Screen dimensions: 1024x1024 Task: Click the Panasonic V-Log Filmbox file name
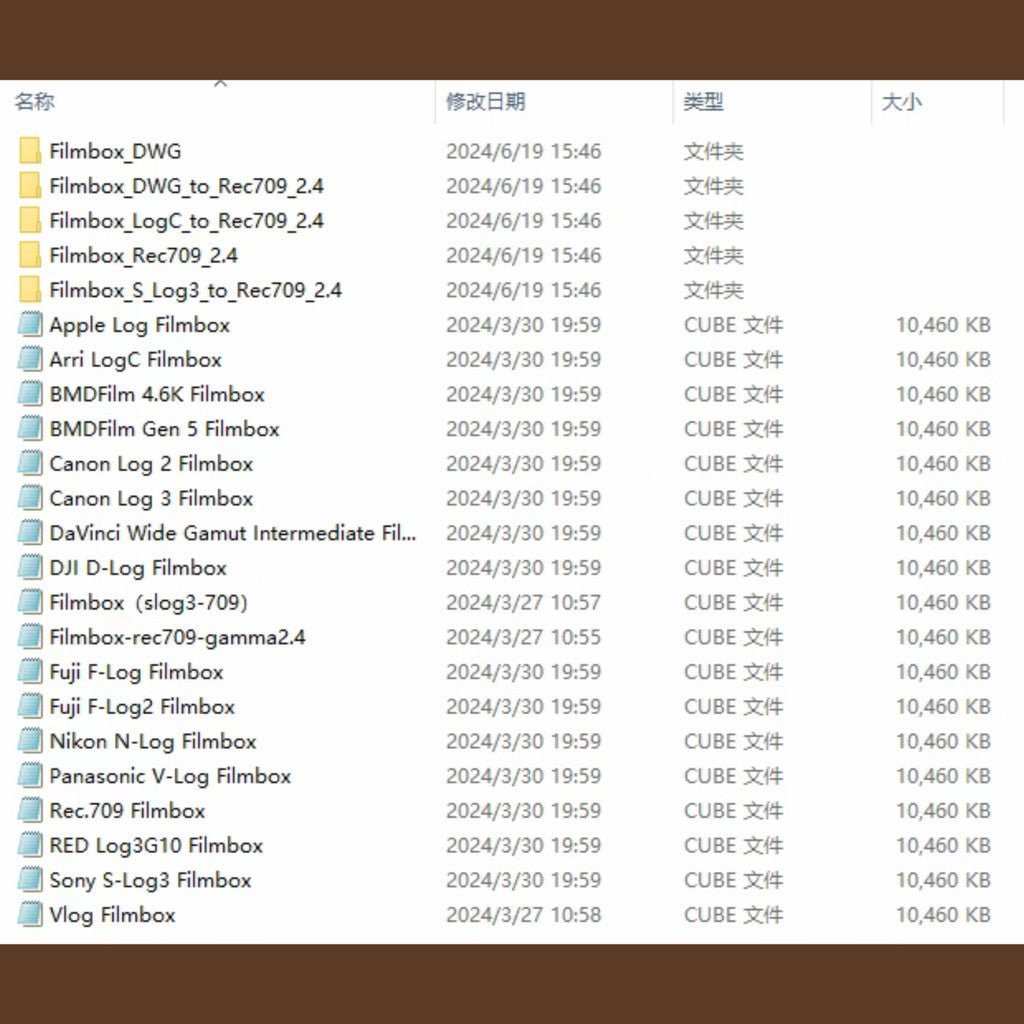170,775
